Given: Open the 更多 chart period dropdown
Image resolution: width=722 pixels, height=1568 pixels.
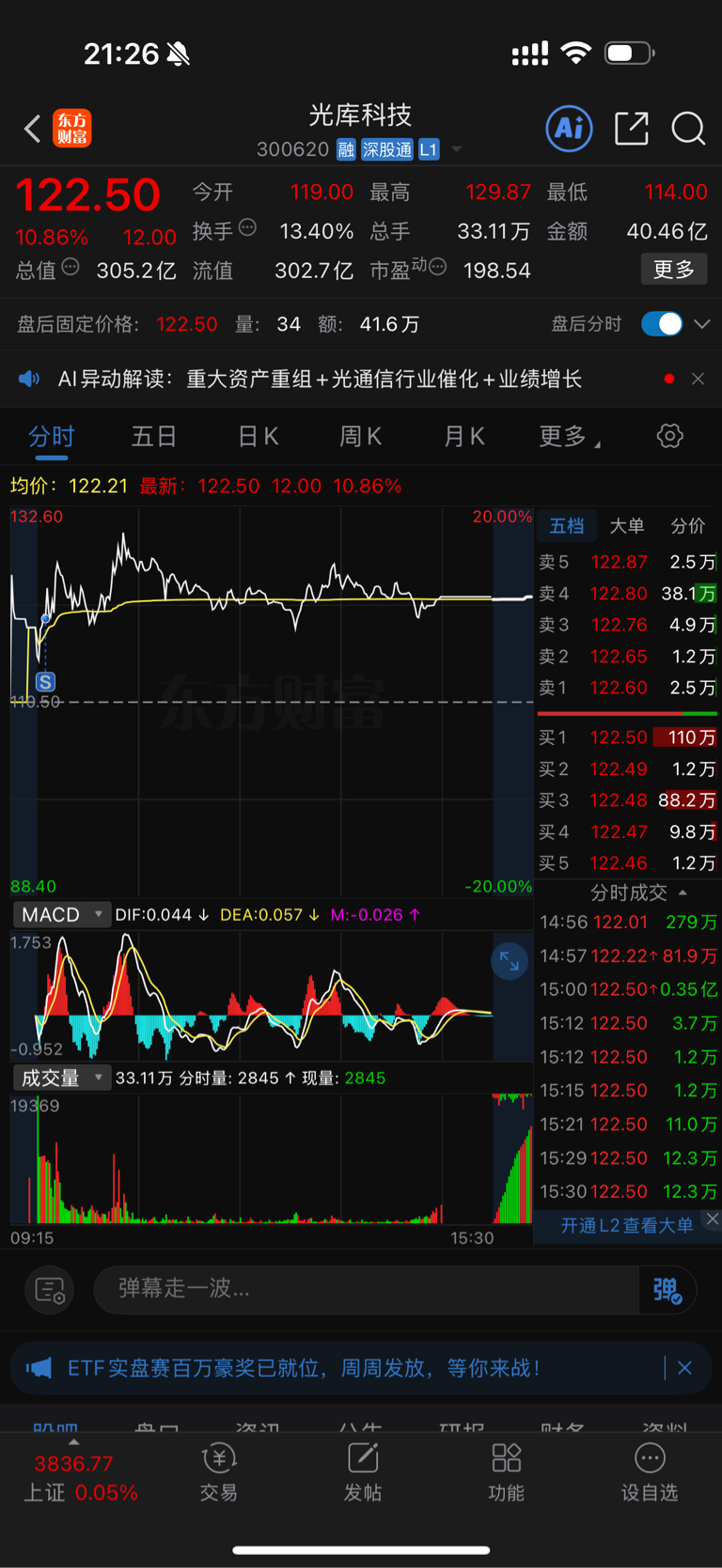Looking at the screenshot, I should click(x=570, y=437).
